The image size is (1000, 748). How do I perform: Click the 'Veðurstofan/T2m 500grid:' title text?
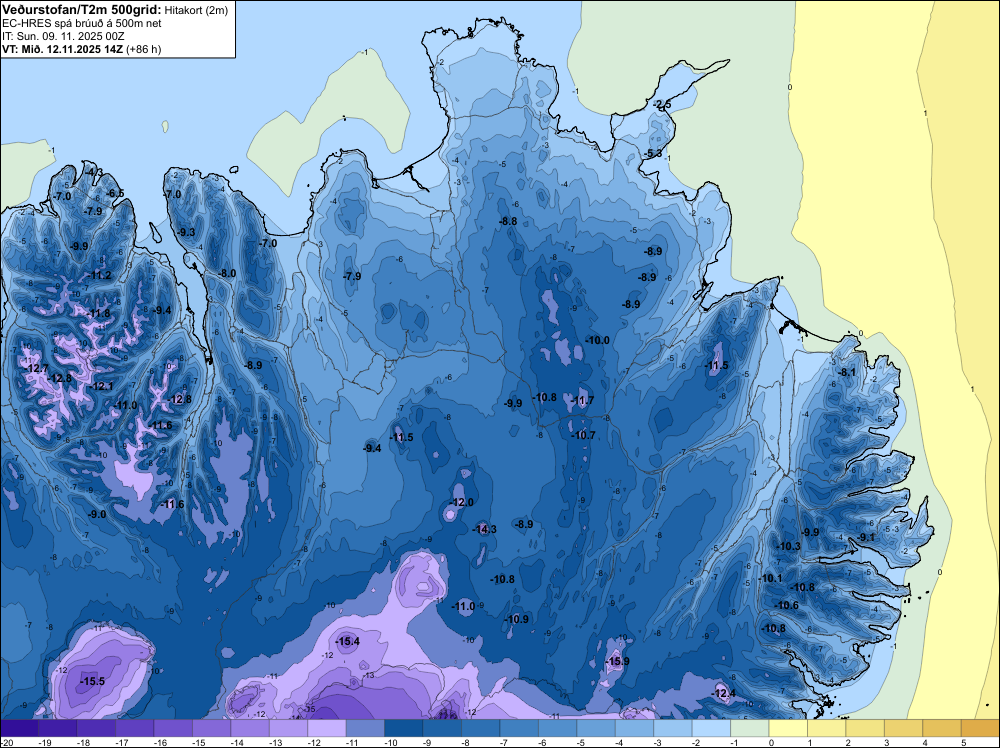[82, 10]
